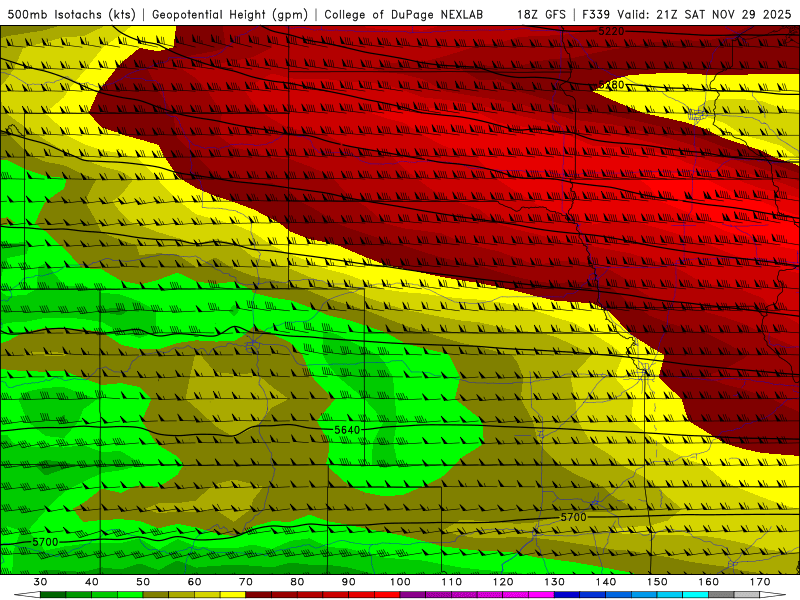
Task: Click the bright magenta 125–130 kt swatch
Action: [x=542, y=595]
